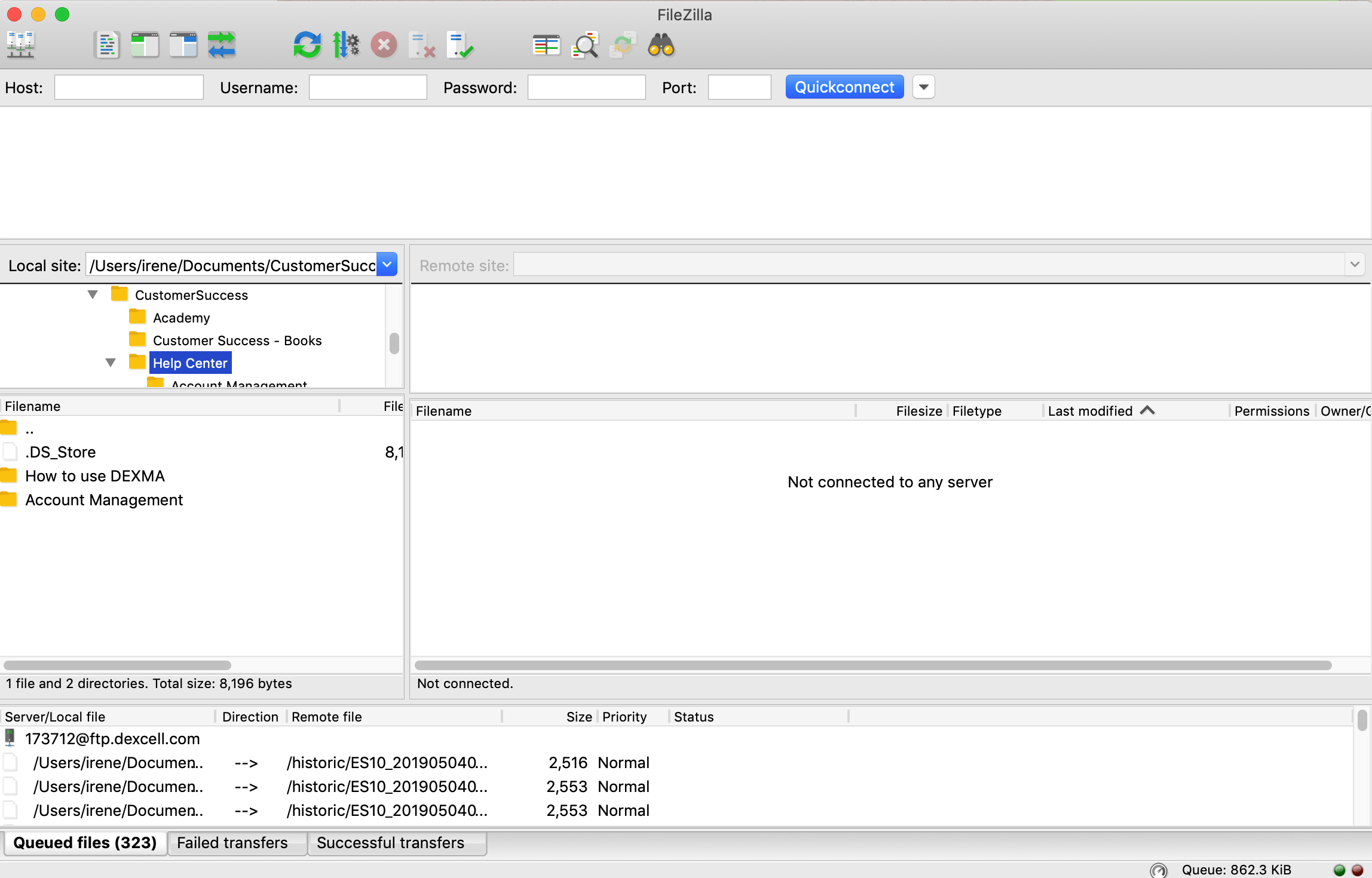This screenshot has width=1372, height=878.
Task: Cancel current operation with red X icon
Action: click(384, 45)
